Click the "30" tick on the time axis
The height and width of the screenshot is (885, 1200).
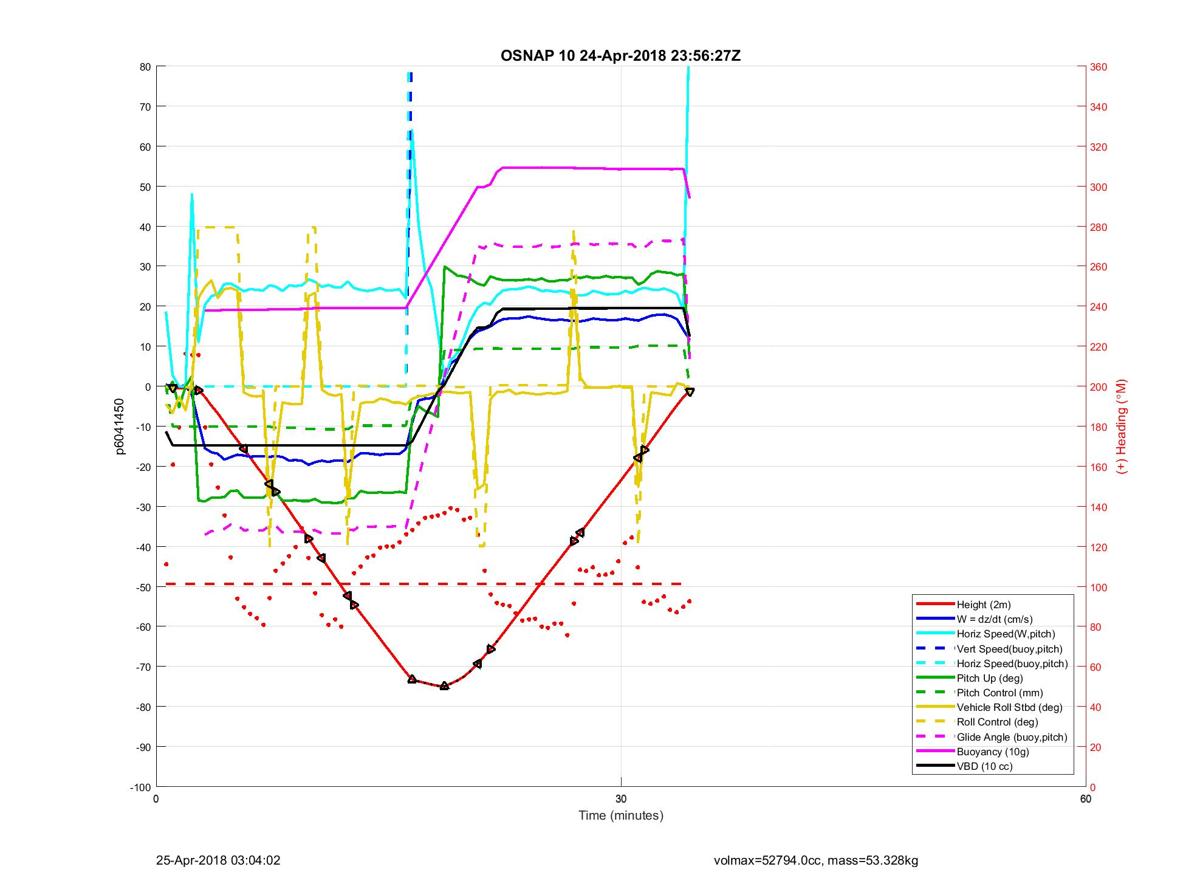pos(621,798)
